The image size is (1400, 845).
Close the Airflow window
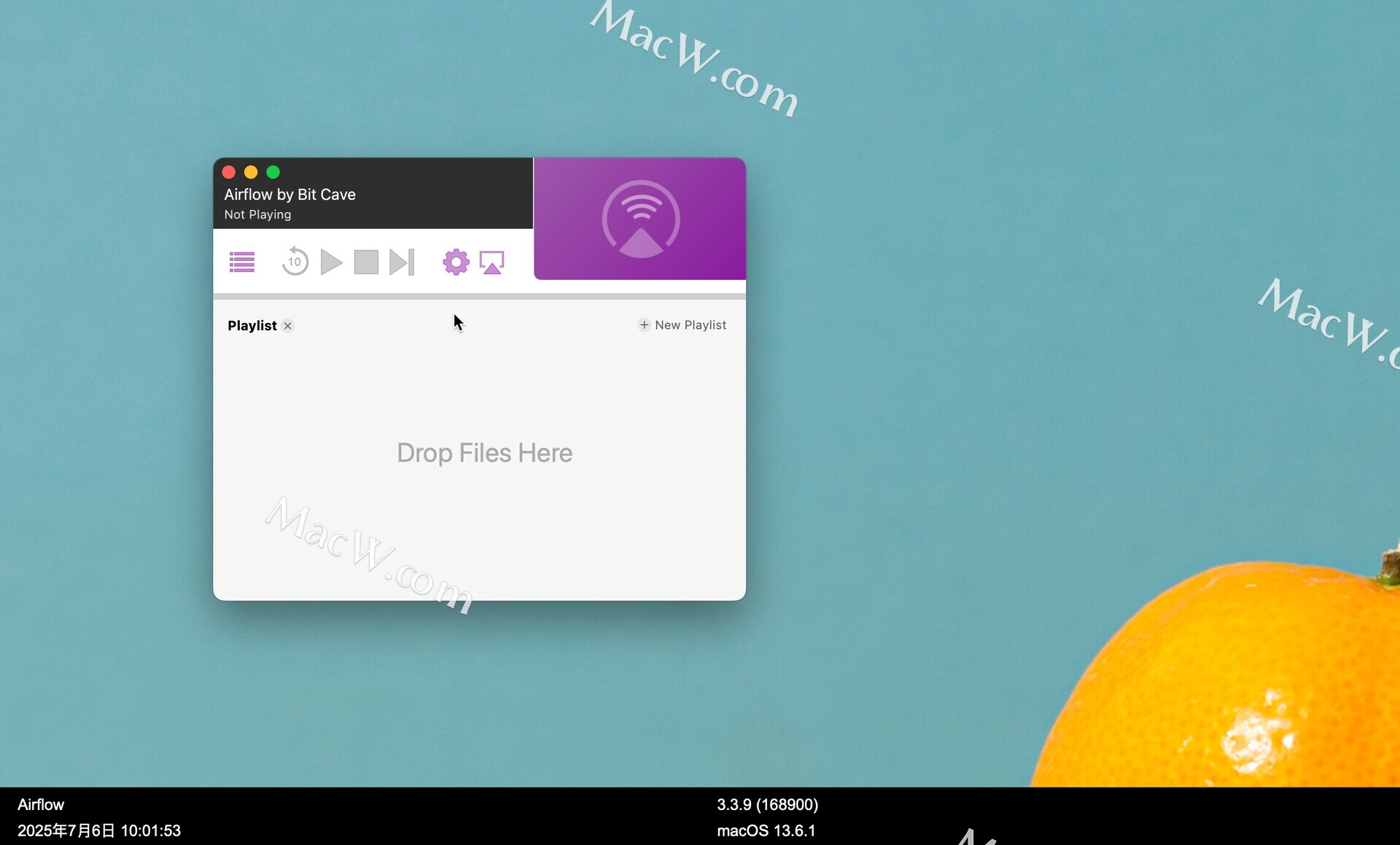tap(229, 172)
